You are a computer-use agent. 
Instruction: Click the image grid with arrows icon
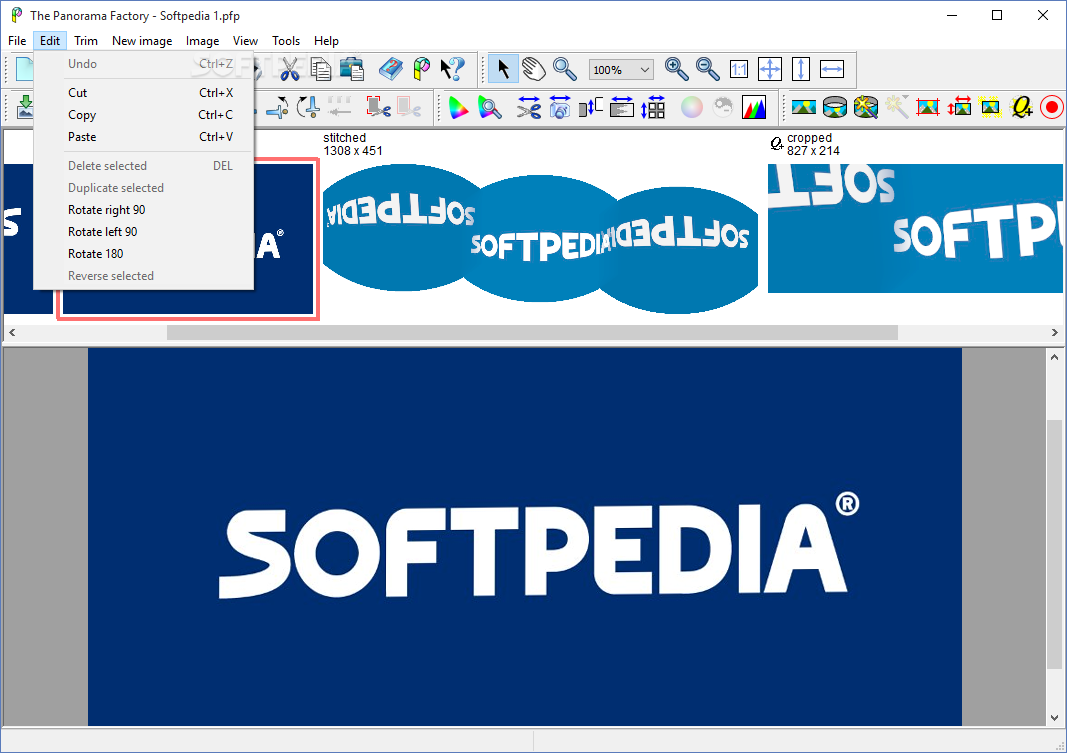coord(653,107)
